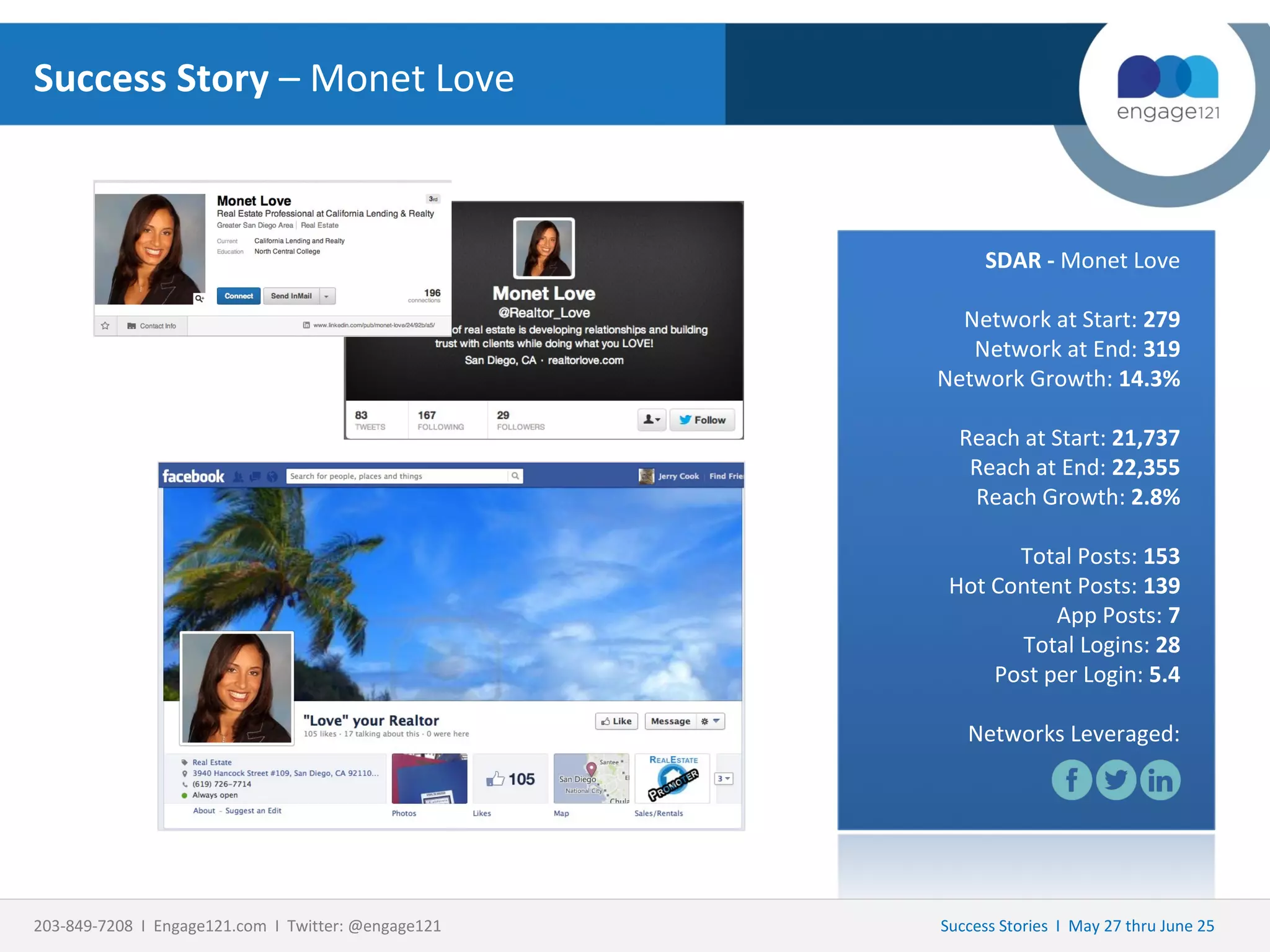Image resolution: width=1270 pixels, height=952 pixels.
Task: Click the Send InMail button
Action: (291, 296)
